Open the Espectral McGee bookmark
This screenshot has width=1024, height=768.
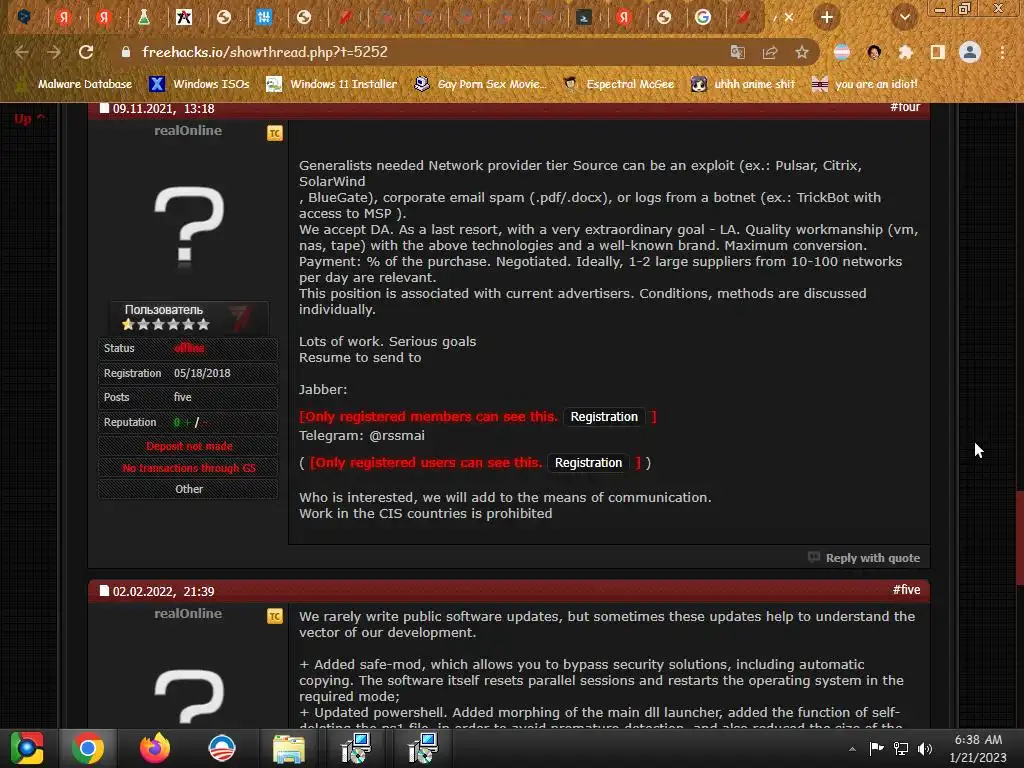click(619, 84)
